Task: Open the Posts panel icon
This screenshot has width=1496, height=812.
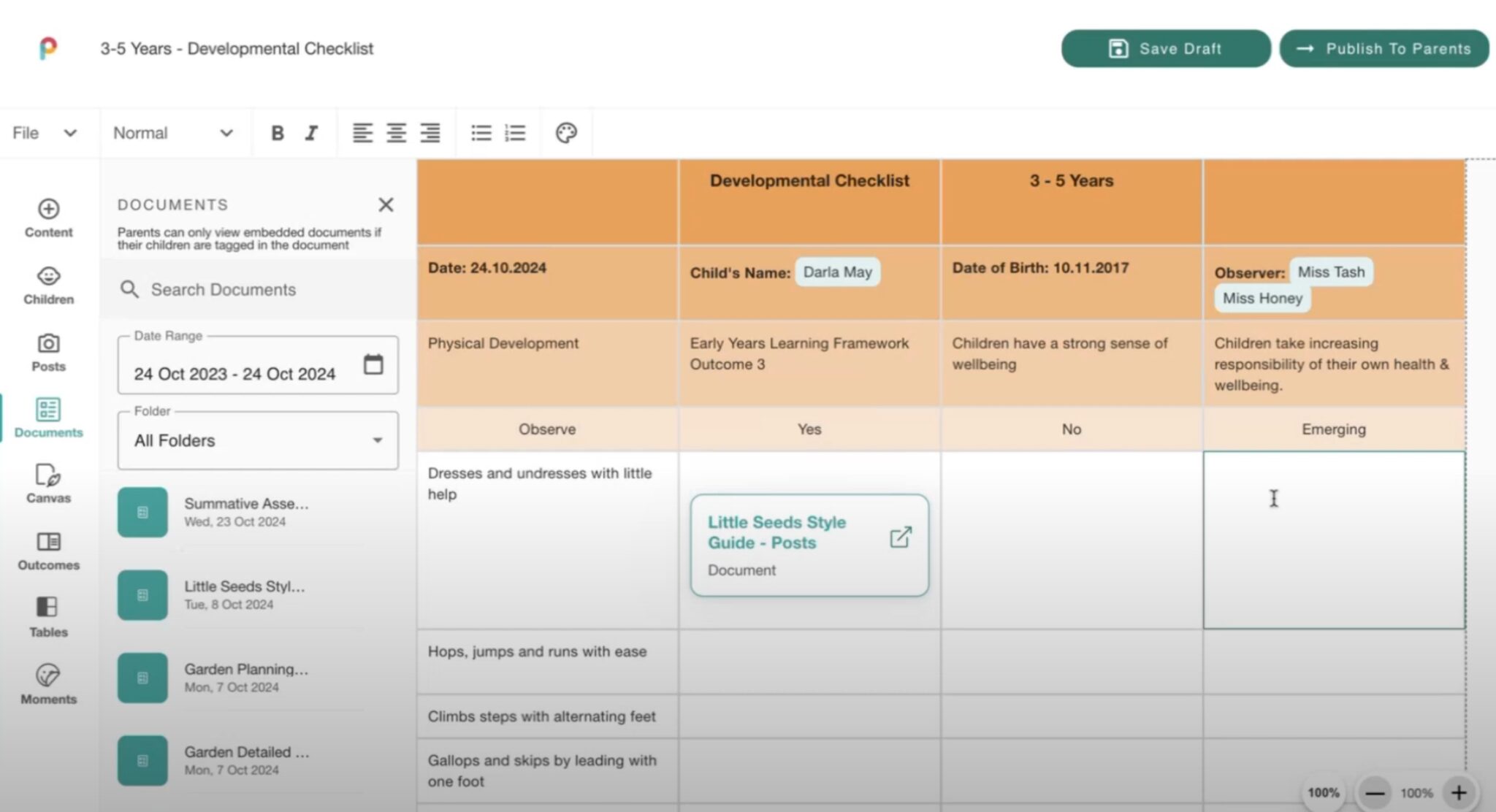Action: coord(47,351)
